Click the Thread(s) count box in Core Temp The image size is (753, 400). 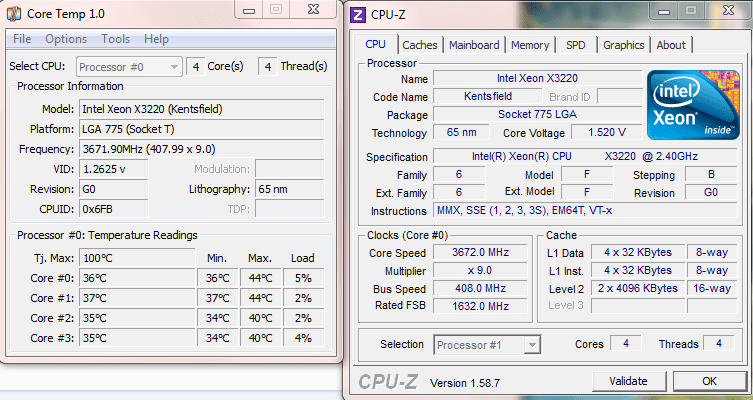[268, 67]
